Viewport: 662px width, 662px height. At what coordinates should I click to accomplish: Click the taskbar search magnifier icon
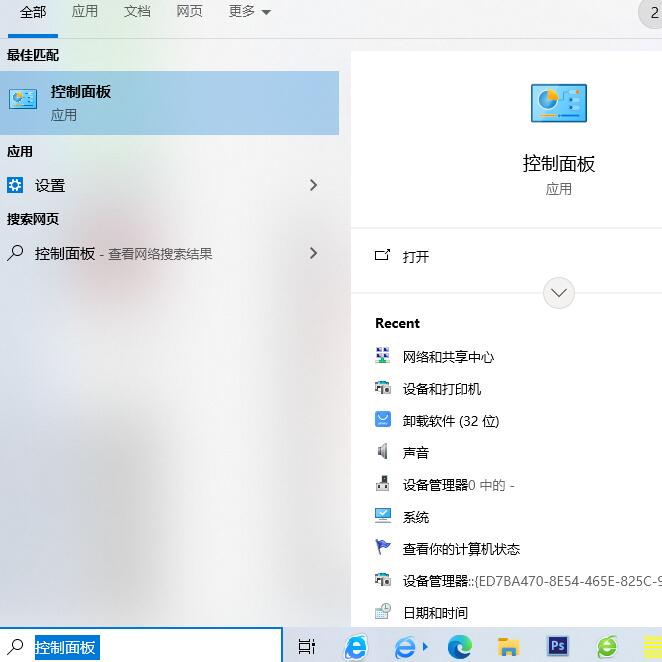pyautogui.click(x=16, y=646)
